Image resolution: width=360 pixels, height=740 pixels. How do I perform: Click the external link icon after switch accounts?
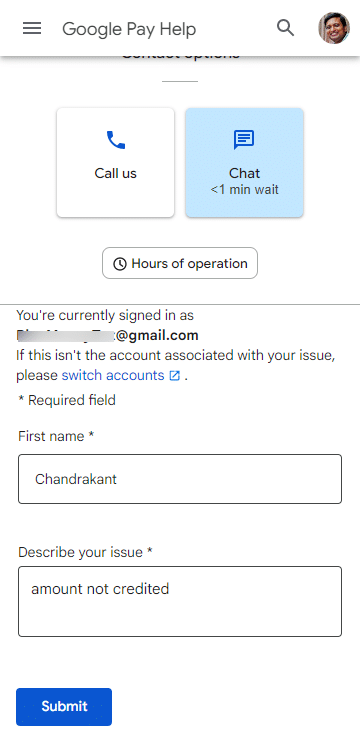click(x=175, y=376)
